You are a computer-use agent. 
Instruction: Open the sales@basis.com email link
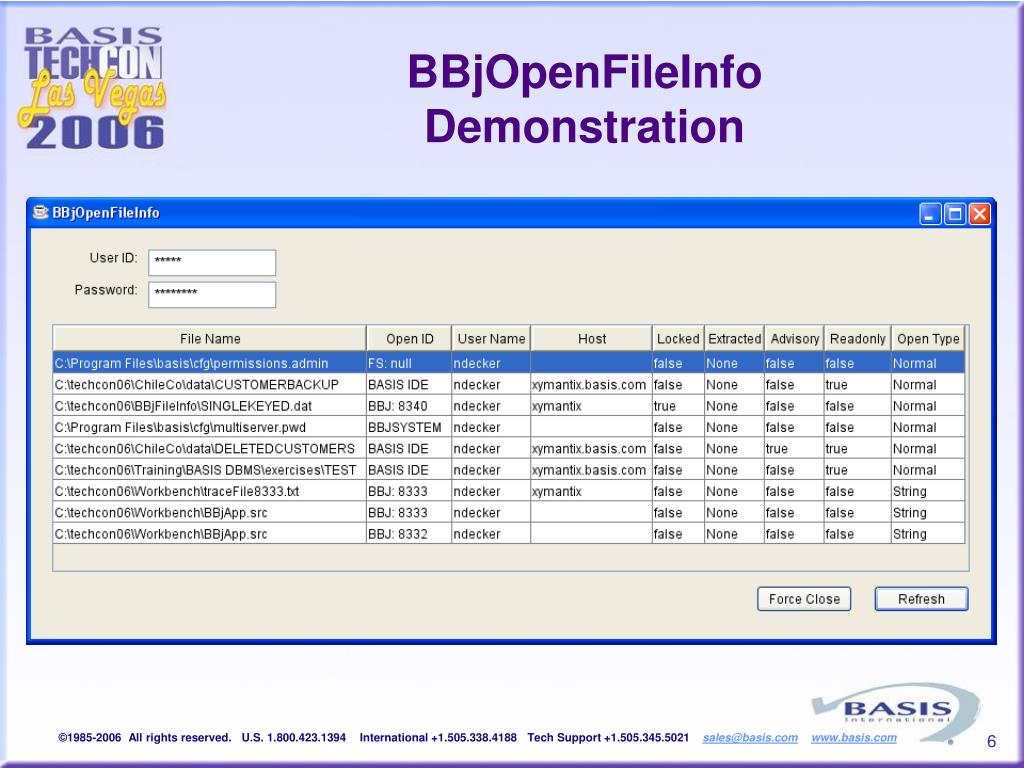[750, 737]
